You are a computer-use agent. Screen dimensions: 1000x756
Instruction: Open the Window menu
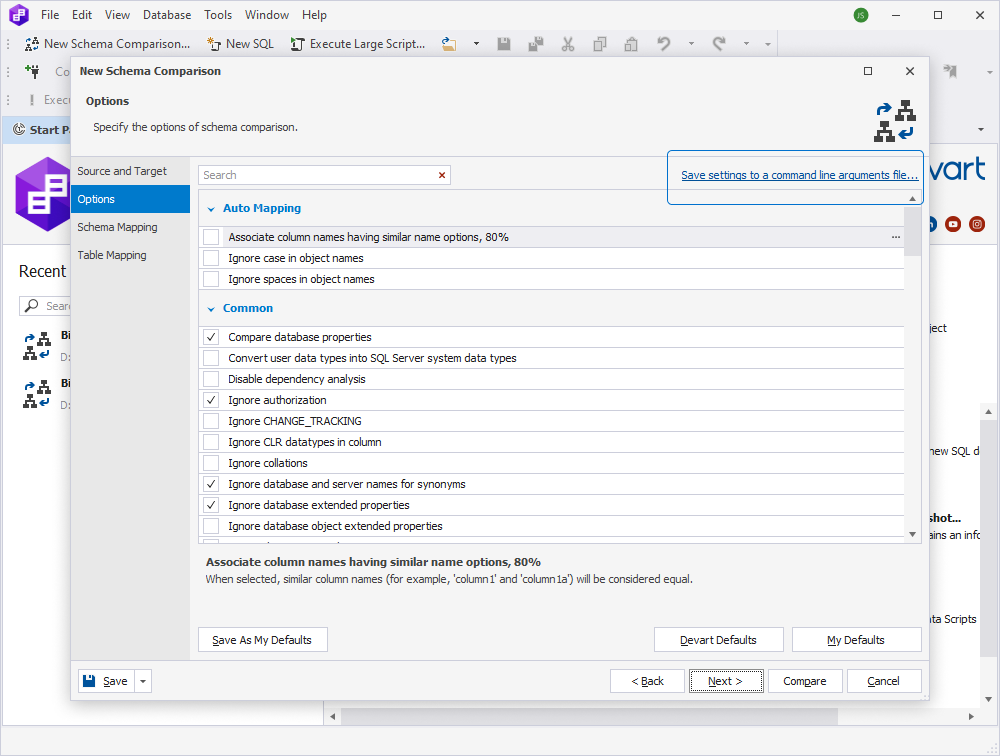pos(267,15)
